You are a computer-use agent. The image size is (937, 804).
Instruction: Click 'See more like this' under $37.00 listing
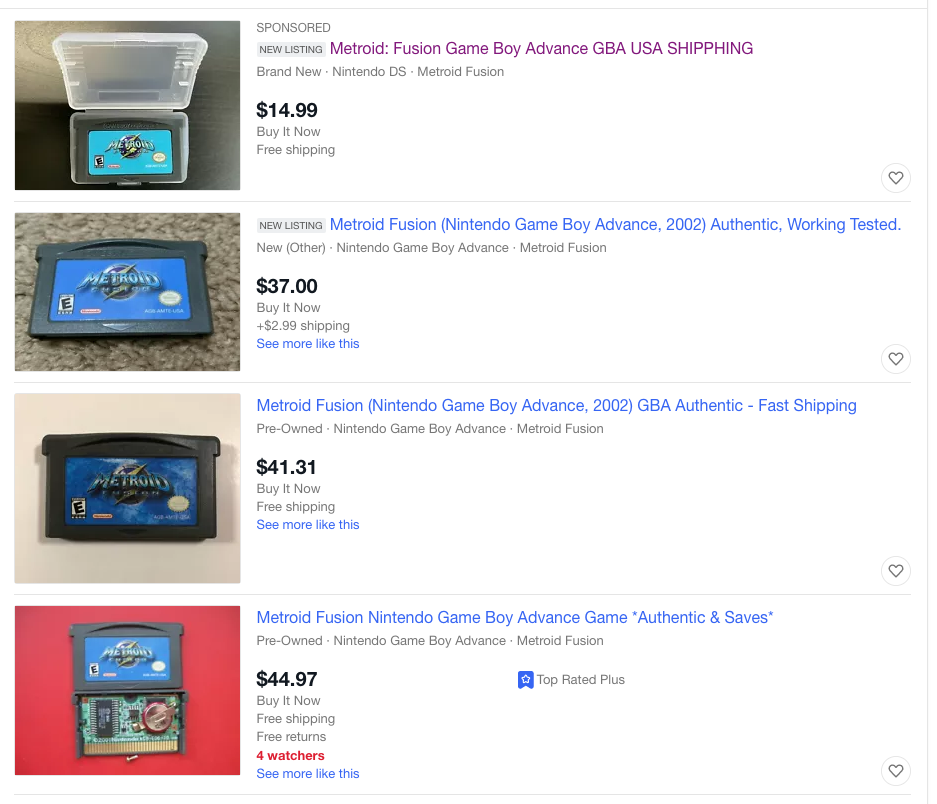308,344
